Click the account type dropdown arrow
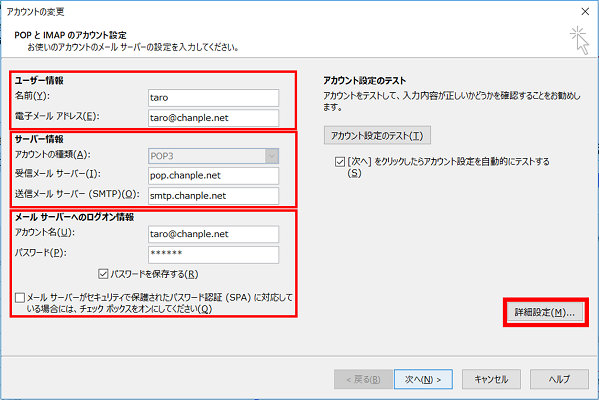 272,156
